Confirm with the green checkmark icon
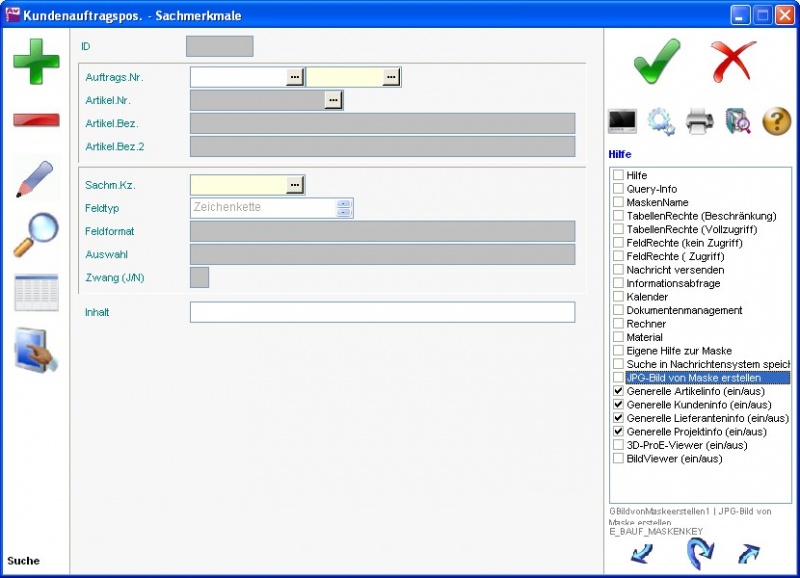 [657, 62]
